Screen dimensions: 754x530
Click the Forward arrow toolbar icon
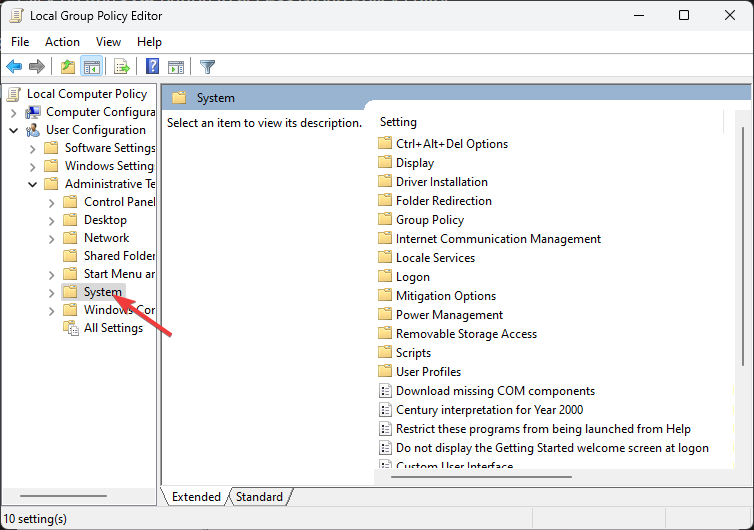tap(37, 66)
